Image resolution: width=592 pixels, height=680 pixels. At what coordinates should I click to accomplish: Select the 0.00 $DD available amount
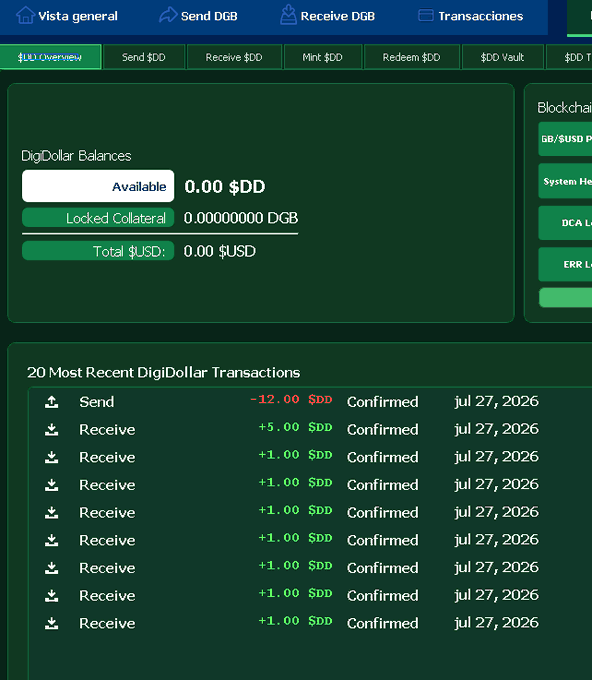tap(225, 187)
